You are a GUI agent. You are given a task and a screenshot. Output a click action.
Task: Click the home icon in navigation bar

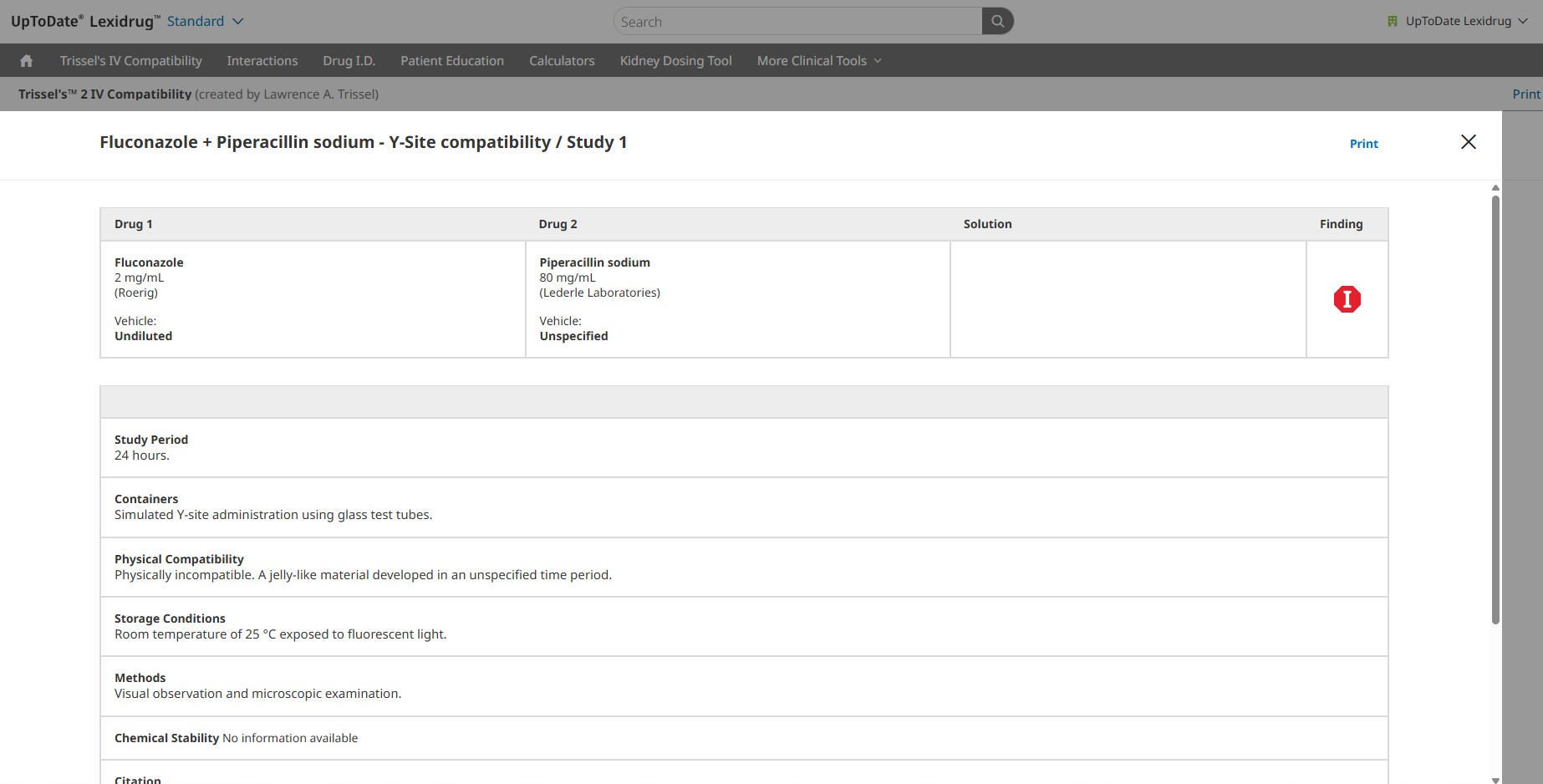27,61
